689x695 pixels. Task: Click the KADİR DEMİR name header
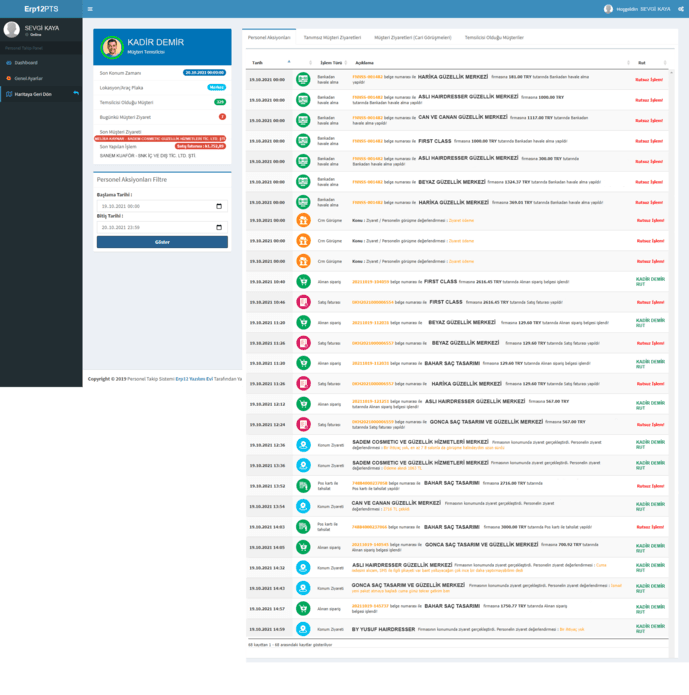pos(155,42)
